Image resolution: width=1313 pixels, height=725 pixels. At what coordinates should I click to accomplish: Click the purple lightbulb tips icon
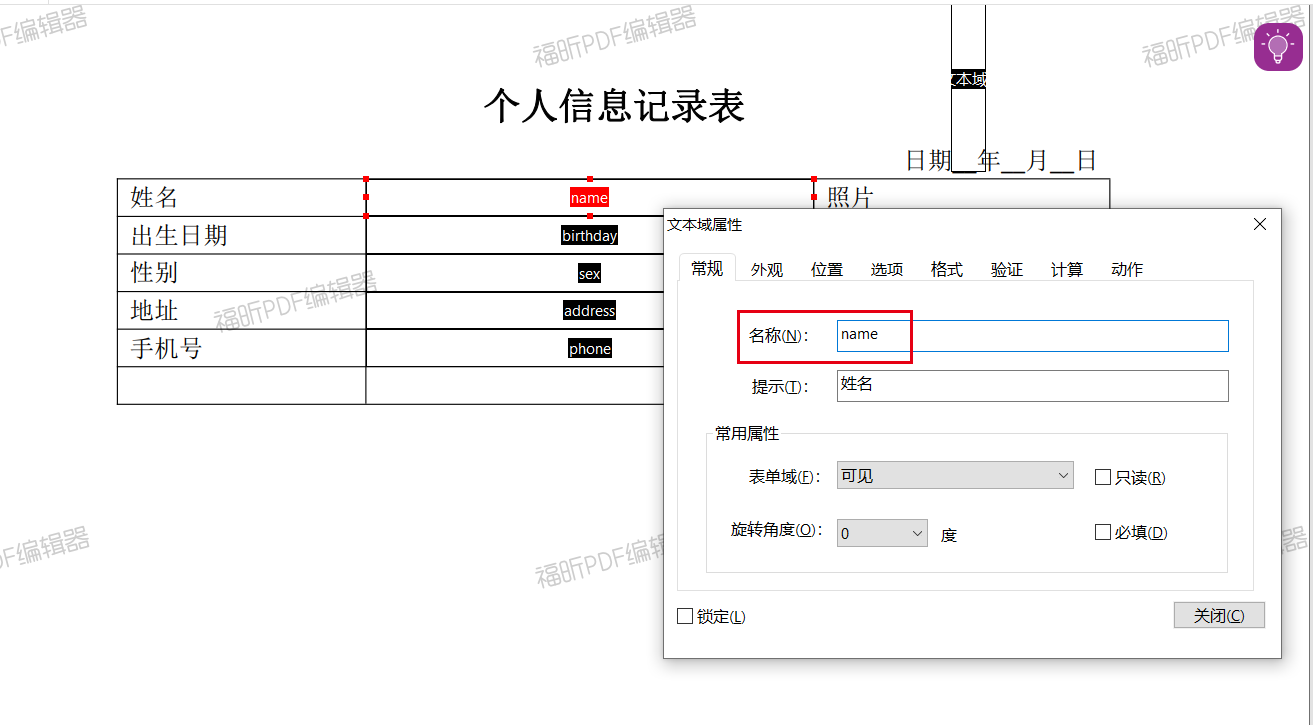[x=1278, y=47]
